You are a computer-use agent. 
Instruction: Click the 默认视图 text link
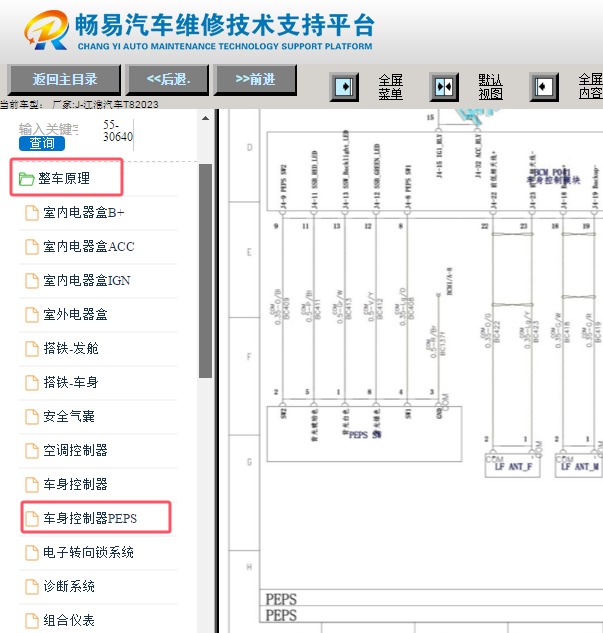[490, 87]
